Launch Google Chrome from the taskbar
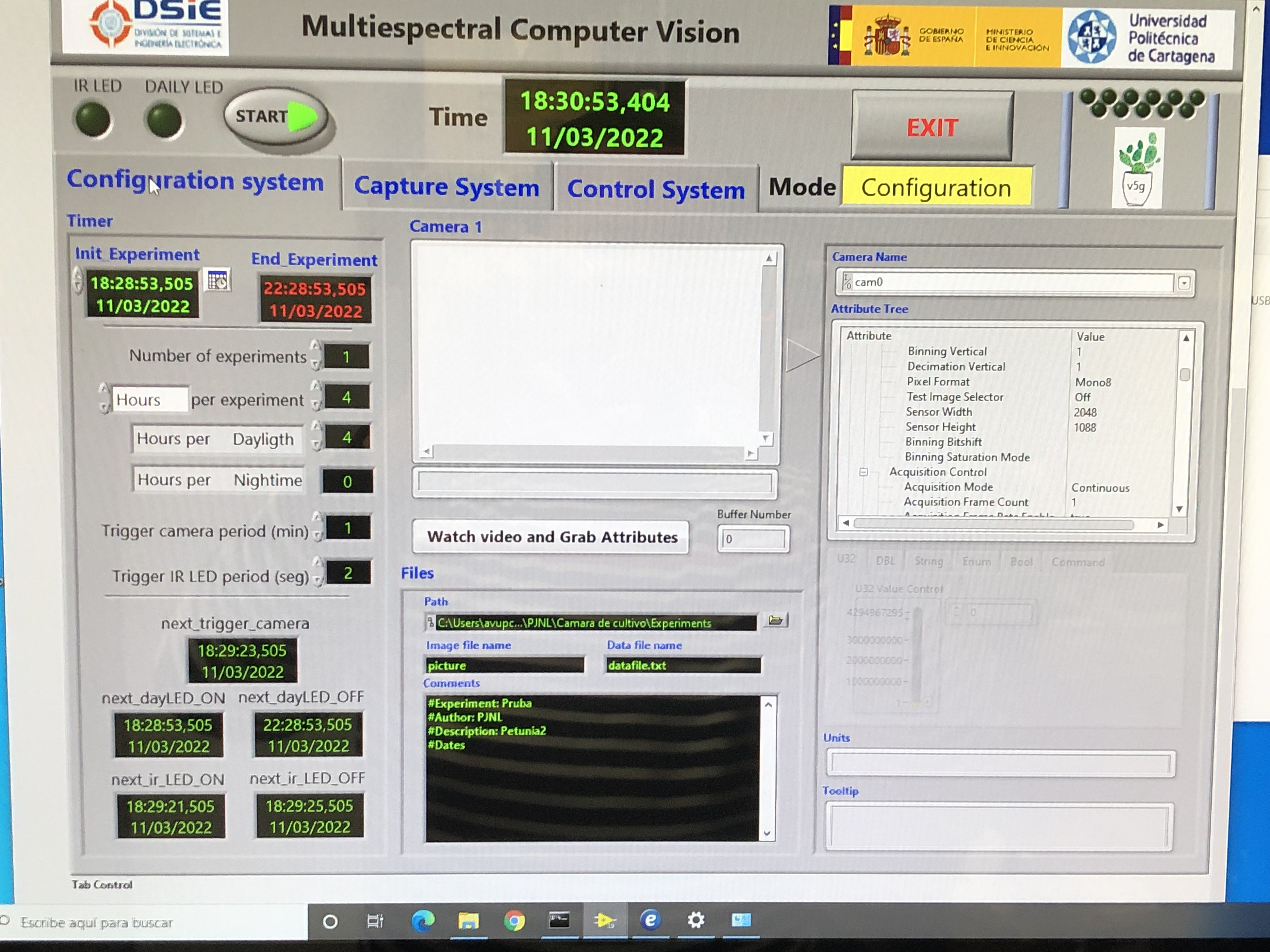 (514, 921)
